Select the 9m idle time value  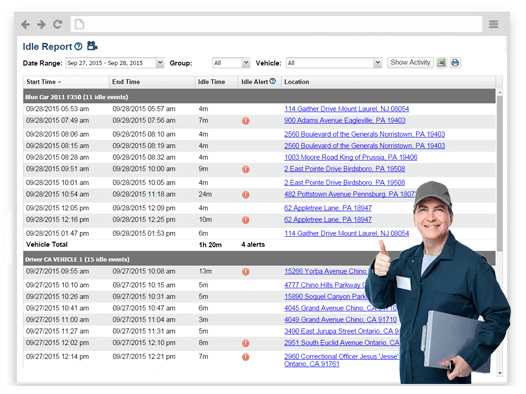[203, 169]
